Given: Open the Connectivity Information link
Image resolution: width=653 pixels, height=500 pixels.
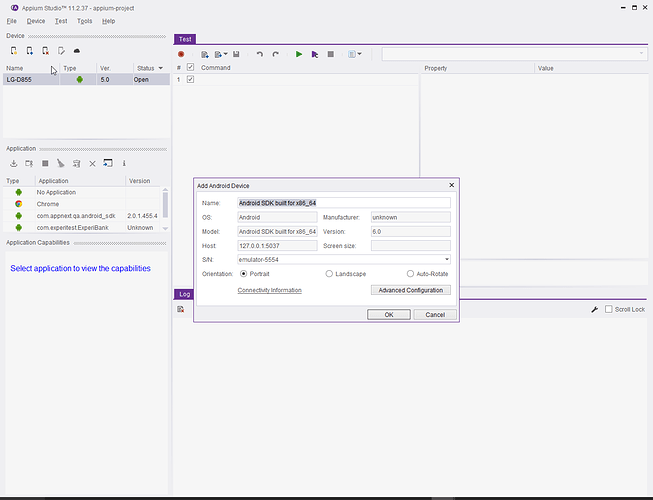Looking at the screenshot, I should point(269,290).
